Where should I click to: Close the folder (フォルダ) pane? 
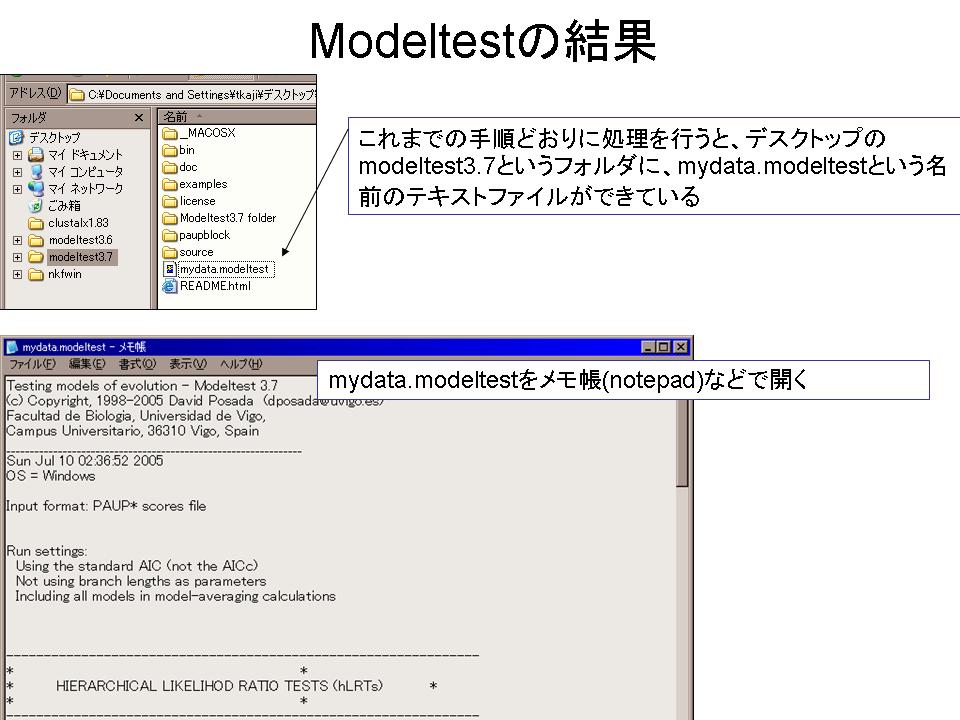[x=139, y=117]
